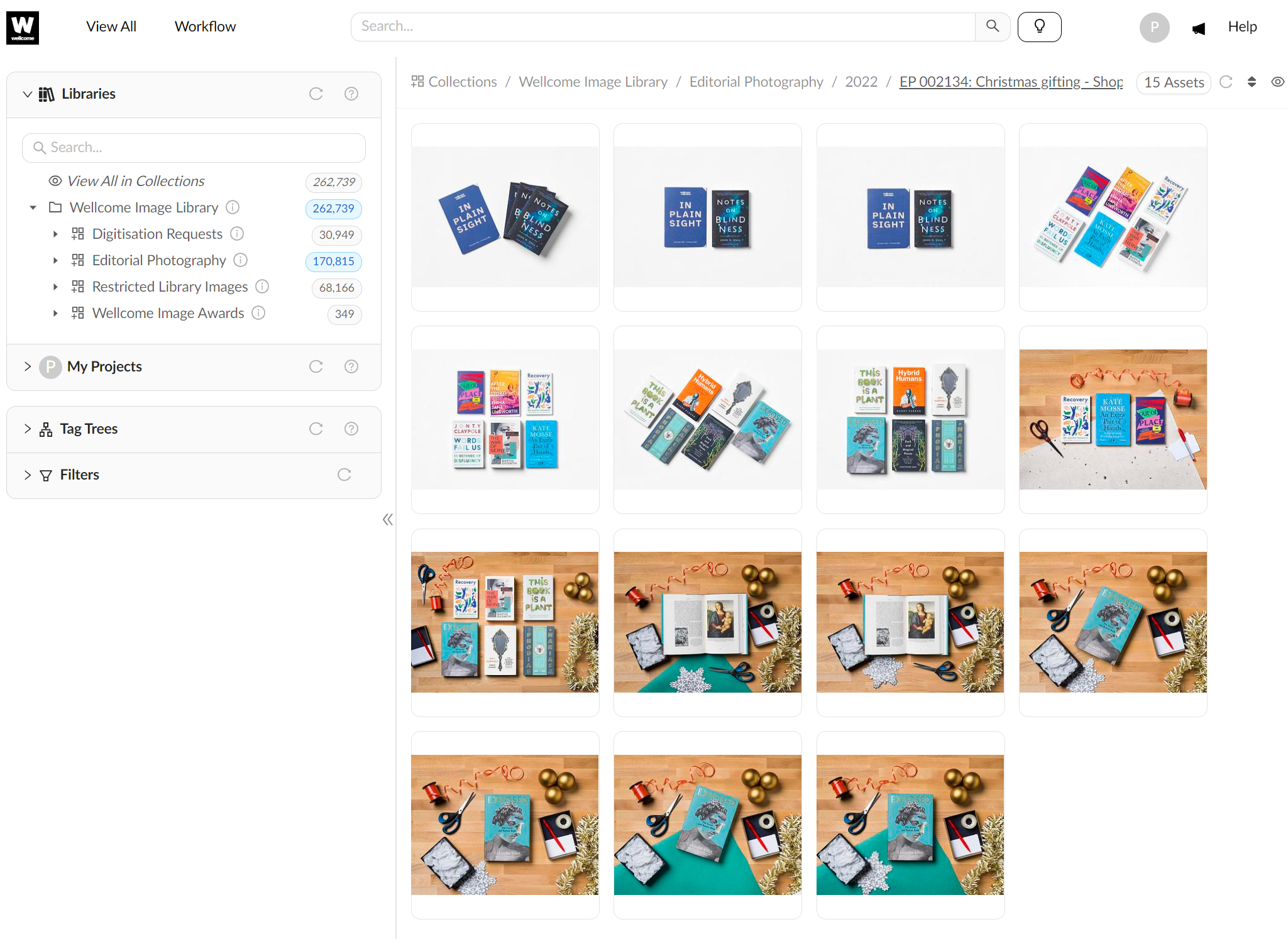Collapse the left sidebar with double chevron
Image resolution: width=1288 pixels, height=939 pixels.
388,519
